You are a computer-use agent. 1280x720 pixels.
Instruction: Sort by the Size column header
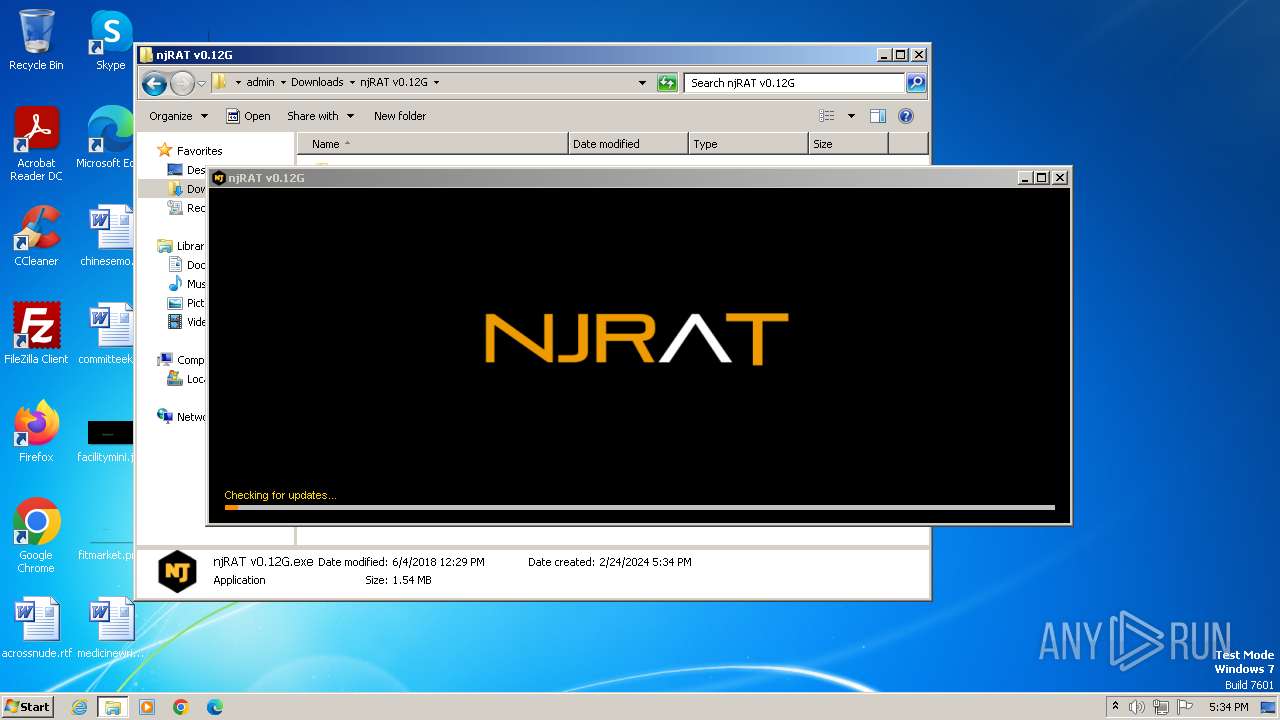pos(848,144)
